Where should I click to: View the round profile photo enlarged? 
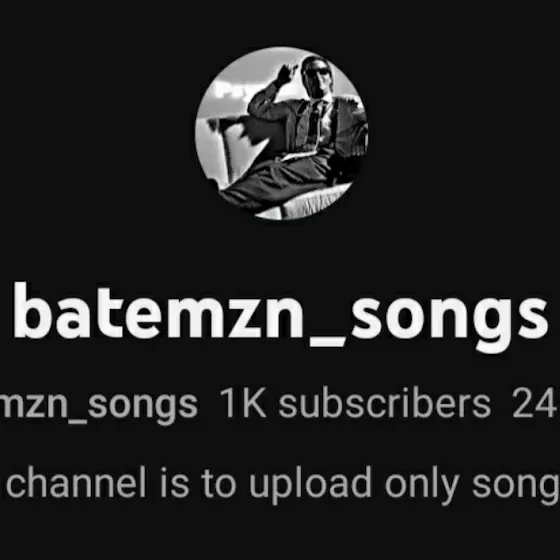[281, 133]
